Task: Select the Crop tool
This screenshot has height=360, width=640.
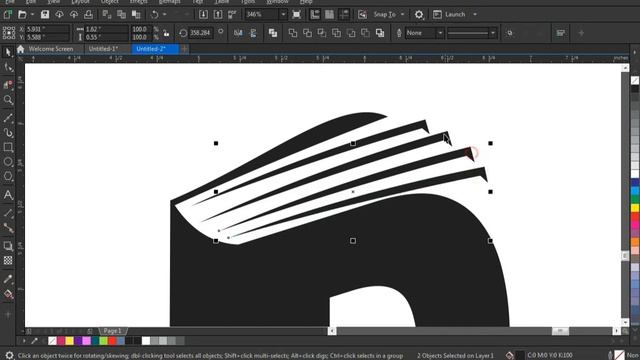Action: (8, 84)
